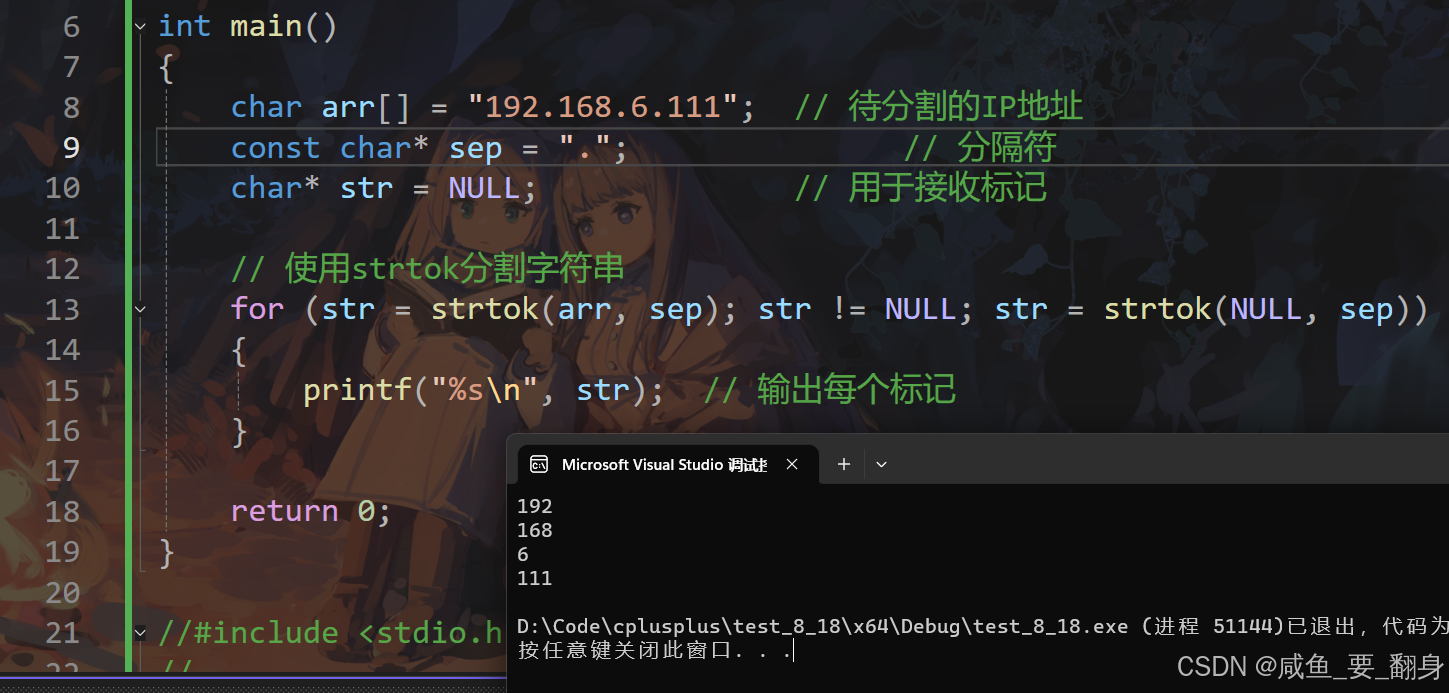This screenshot has height=693, width=1449.
Task: Click the first NULL on line 10
Action: [485, 188]
